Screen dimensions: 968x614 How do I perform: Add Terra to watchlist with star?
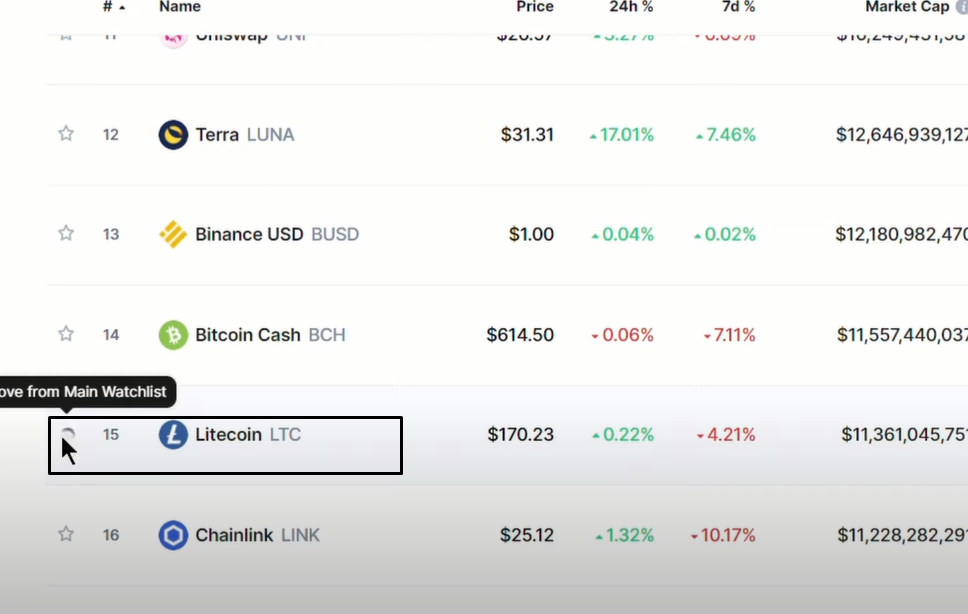tap(66, 134)
